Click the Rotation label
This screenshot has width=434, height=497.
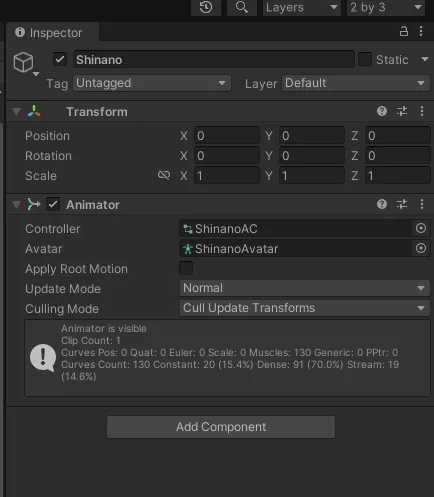click(x=48, y=156)
